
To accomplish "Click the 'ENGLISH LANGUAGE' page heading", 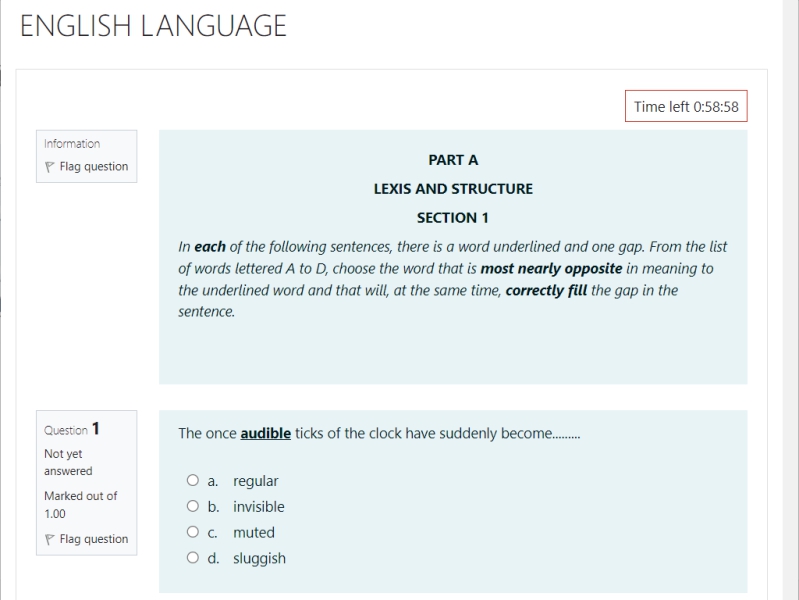I will point(153,26).
